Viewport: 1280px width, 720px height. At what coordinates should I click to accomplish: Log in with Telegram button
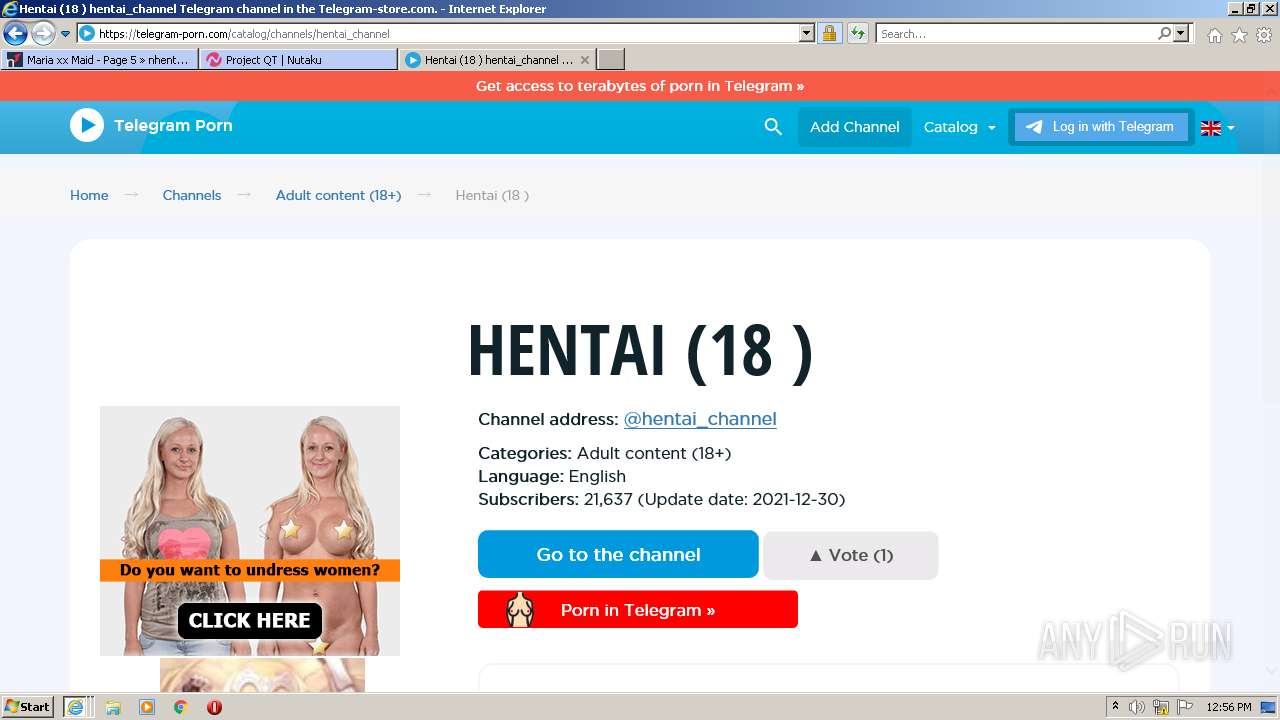1101,127
